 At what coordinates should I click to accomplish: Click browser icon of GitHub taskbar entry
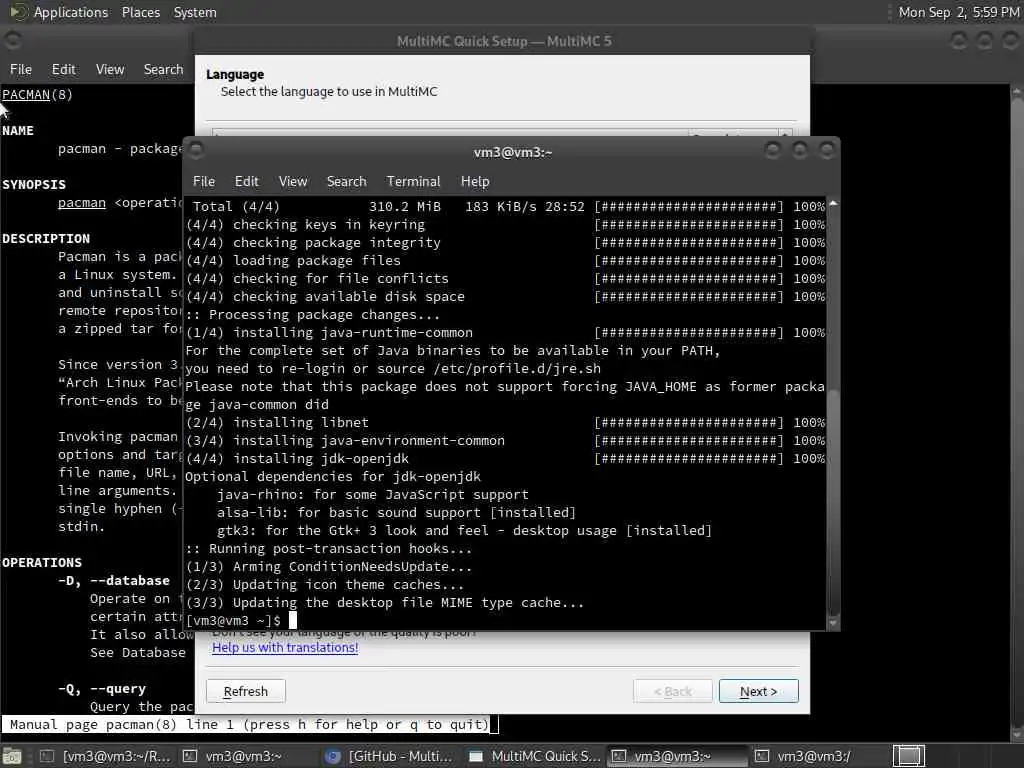click(x=333, y=756)
